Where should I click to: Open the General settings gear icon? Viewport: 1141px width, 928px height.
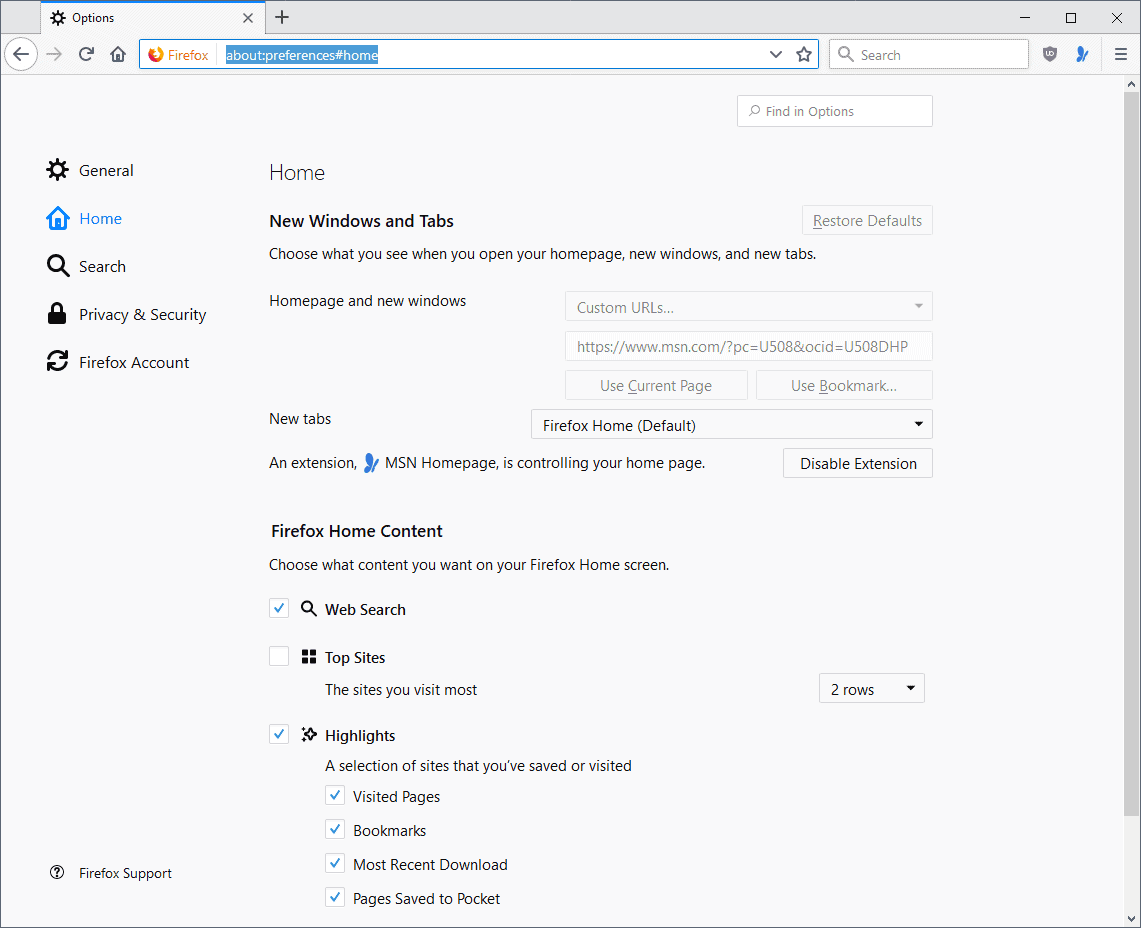[x=57, y=170]
